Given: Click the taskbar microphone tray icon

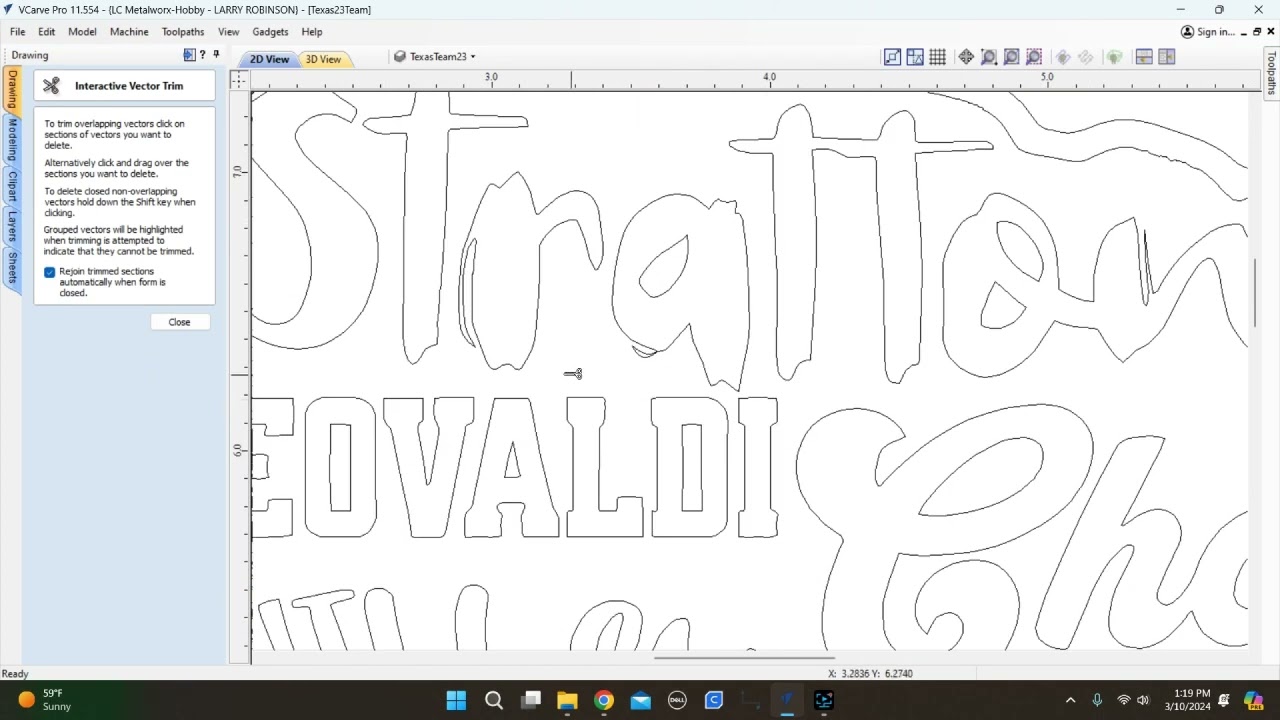Looking at the screenshot, I should (1097, 700).
